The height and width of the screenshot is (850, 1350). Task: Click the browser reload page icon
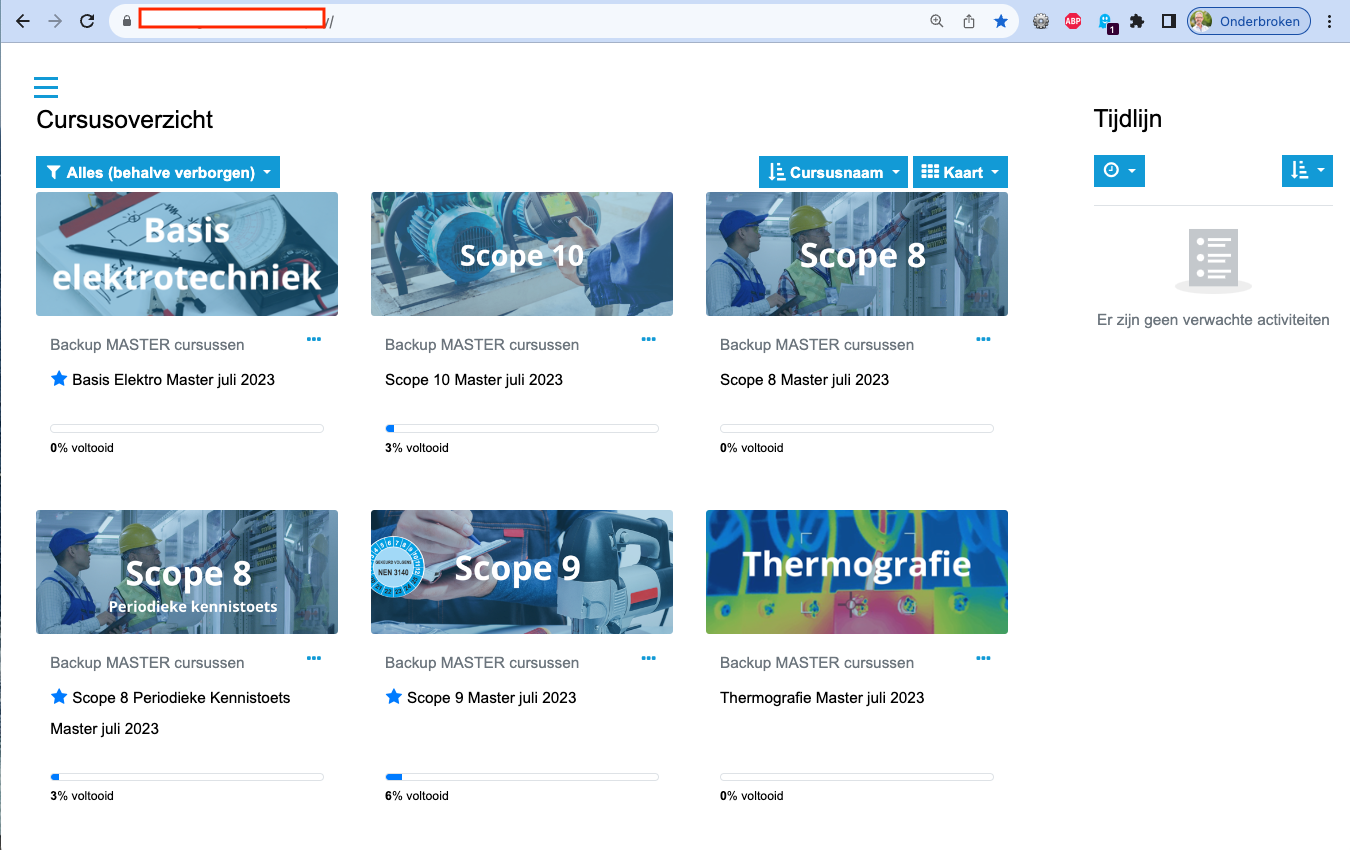tap(87, 21)
